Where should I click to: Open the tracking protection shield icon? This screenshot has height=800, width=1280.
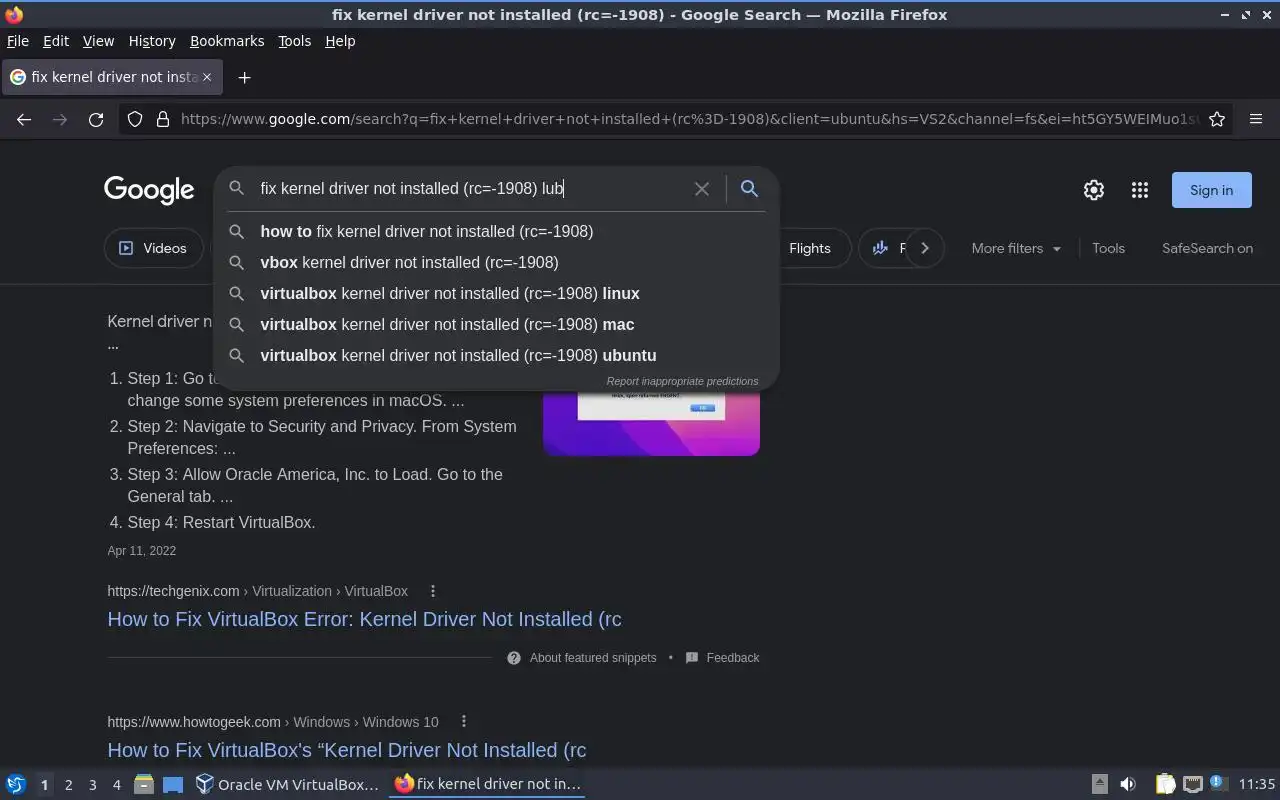135,119
